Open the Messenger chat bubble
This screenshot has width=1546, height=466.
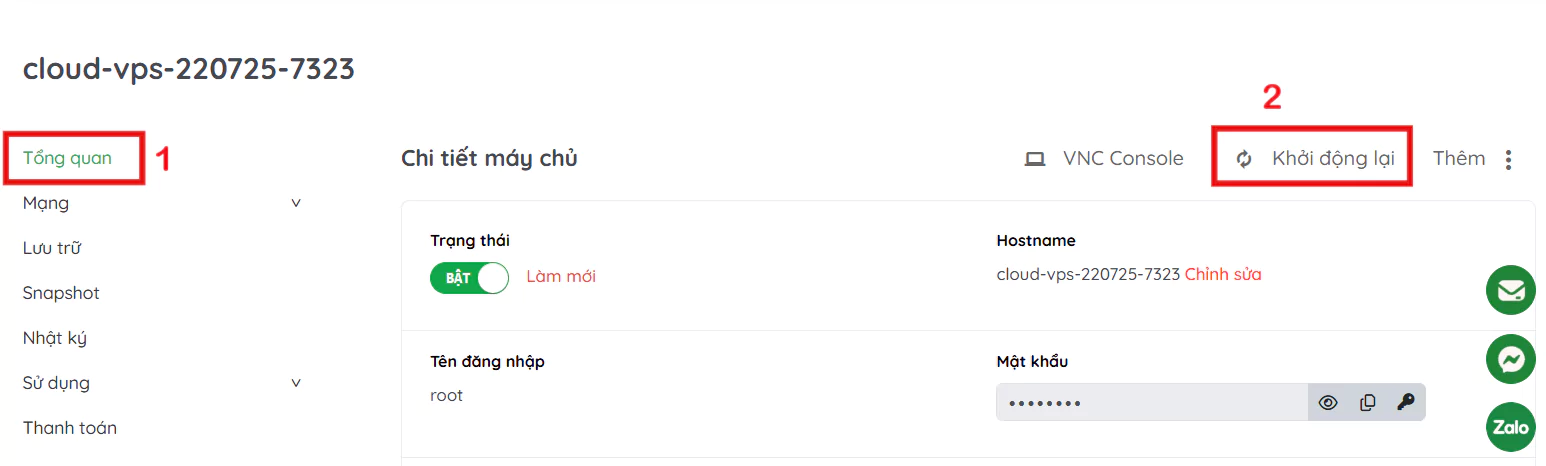pos(1511,359)
